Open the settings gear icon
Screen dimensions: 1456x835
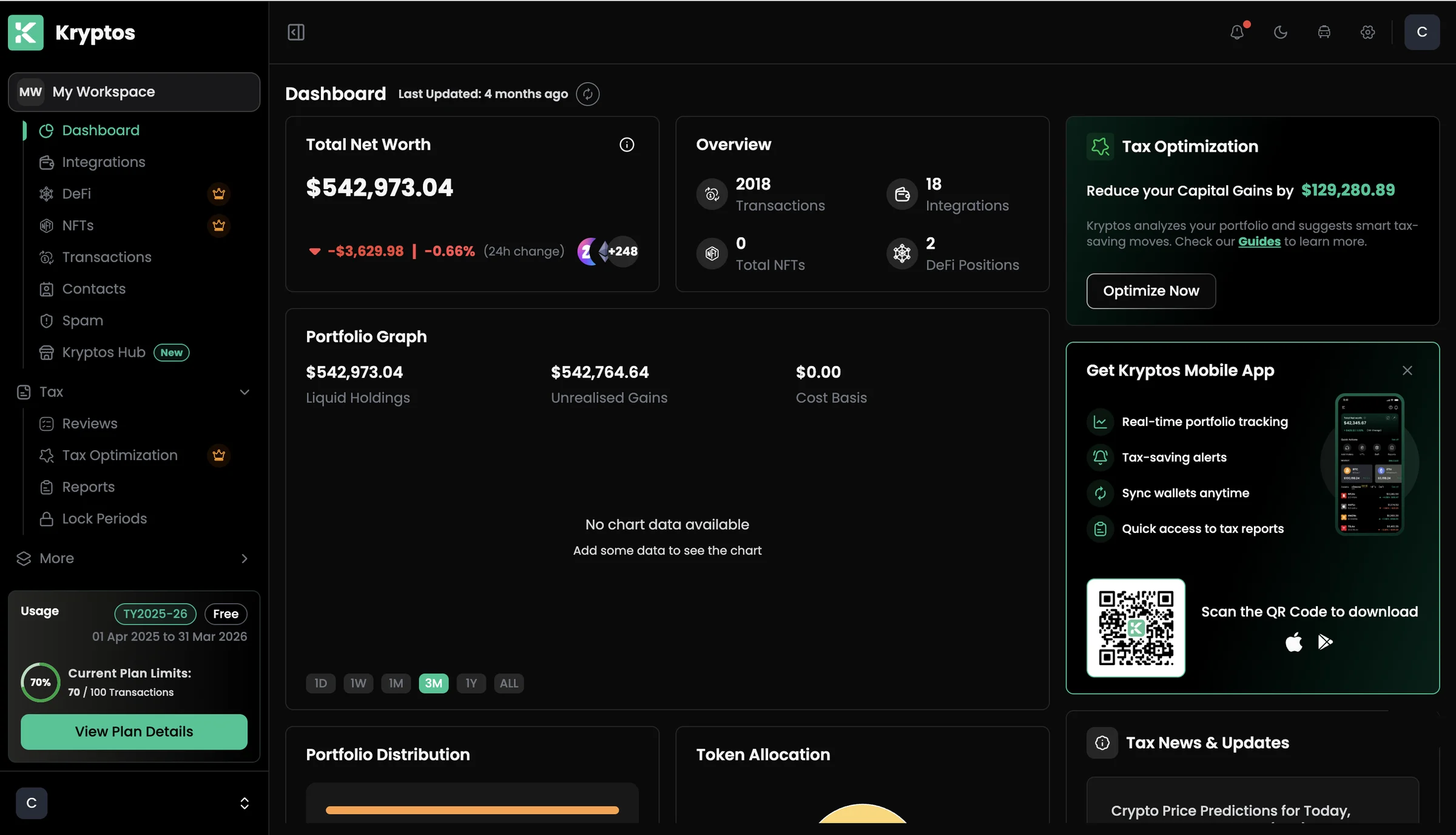click(1368, 32)
